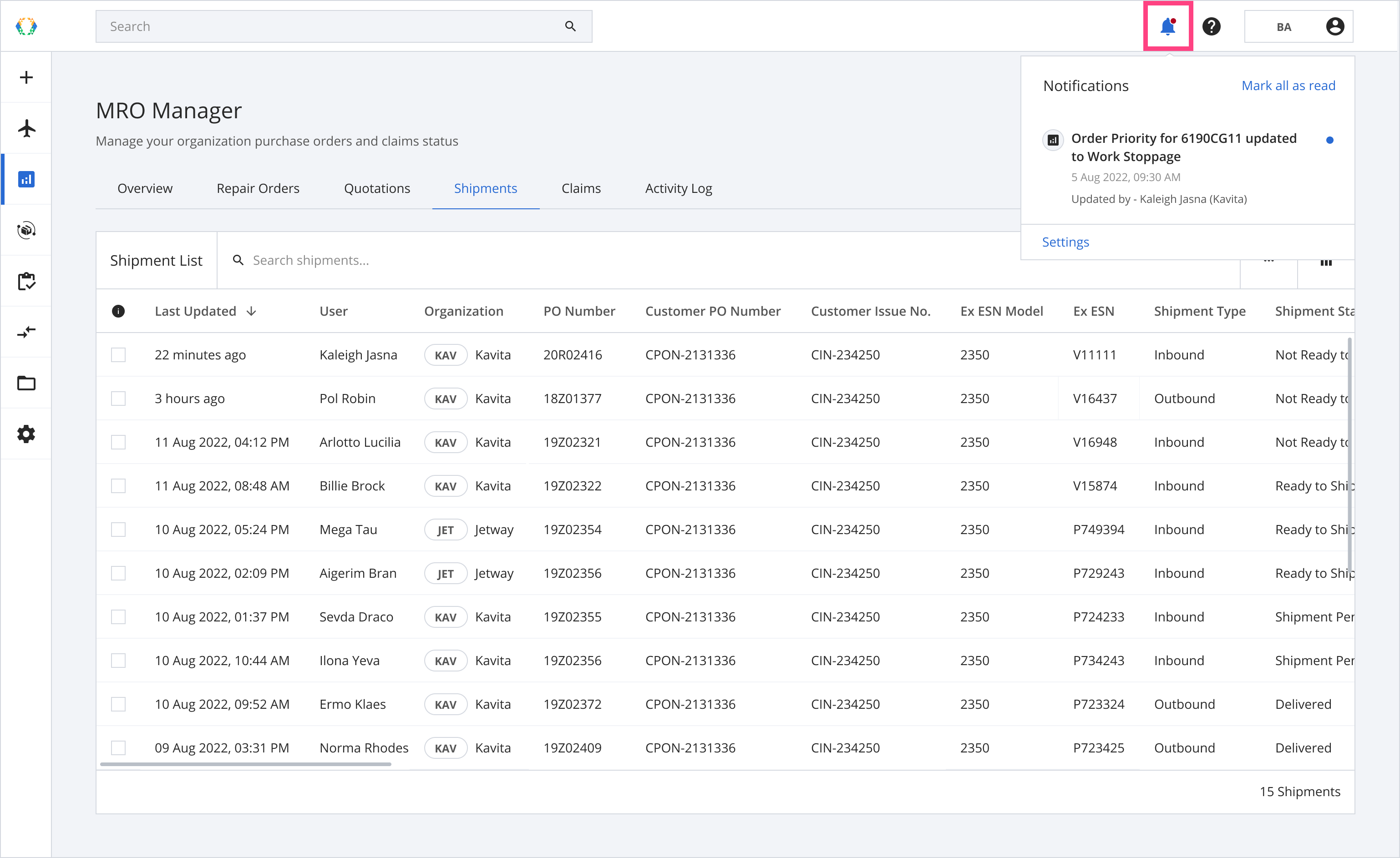The width and height of the screenshot is (1400, 858).
Task: Click the JET badge in Mega Tau row
Action: [446, 530]
